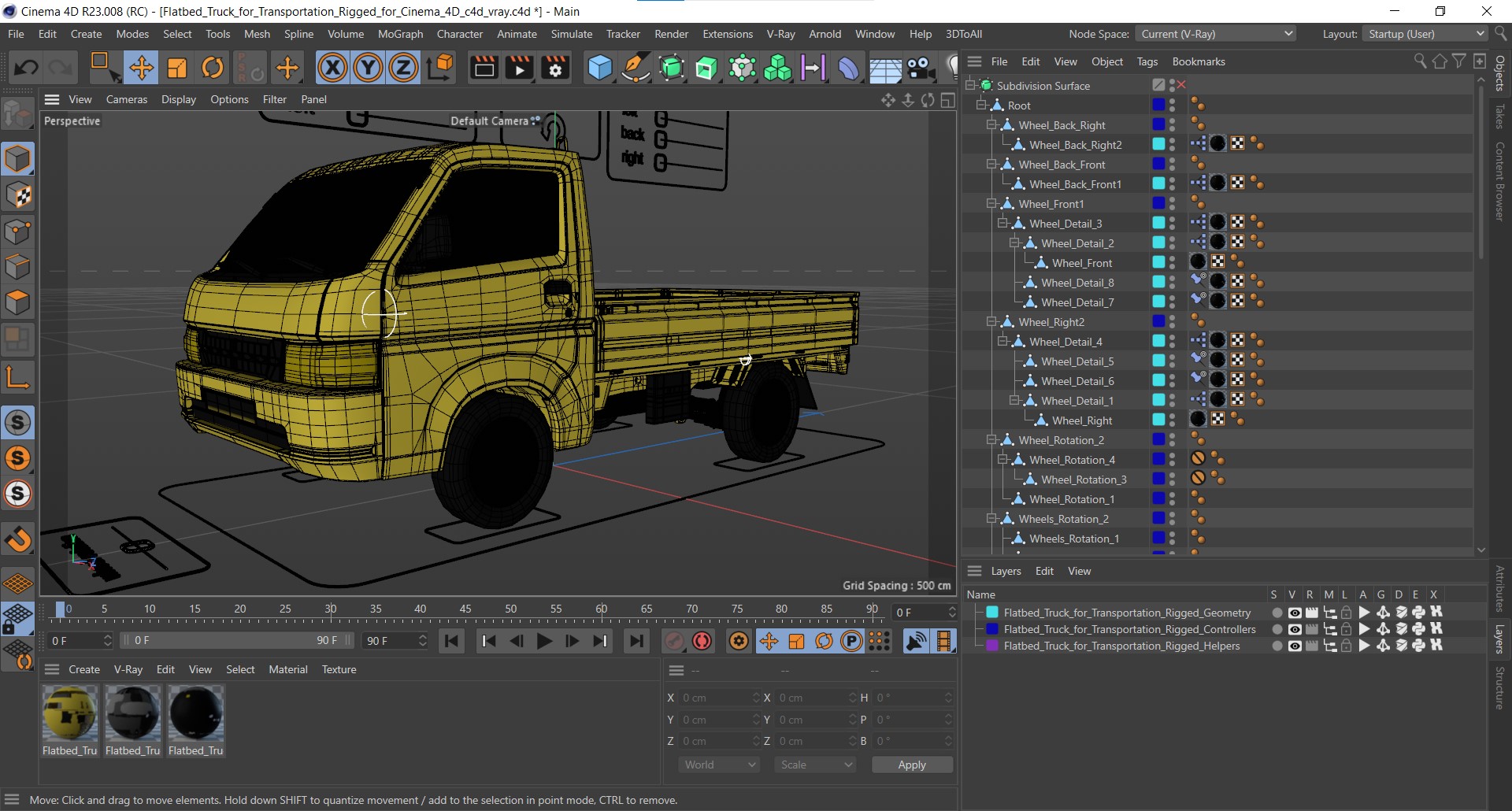
Task: Toggle visibility of Rigged_Helpers layer
Action: pyautogui.click(x=1294, y=646)
